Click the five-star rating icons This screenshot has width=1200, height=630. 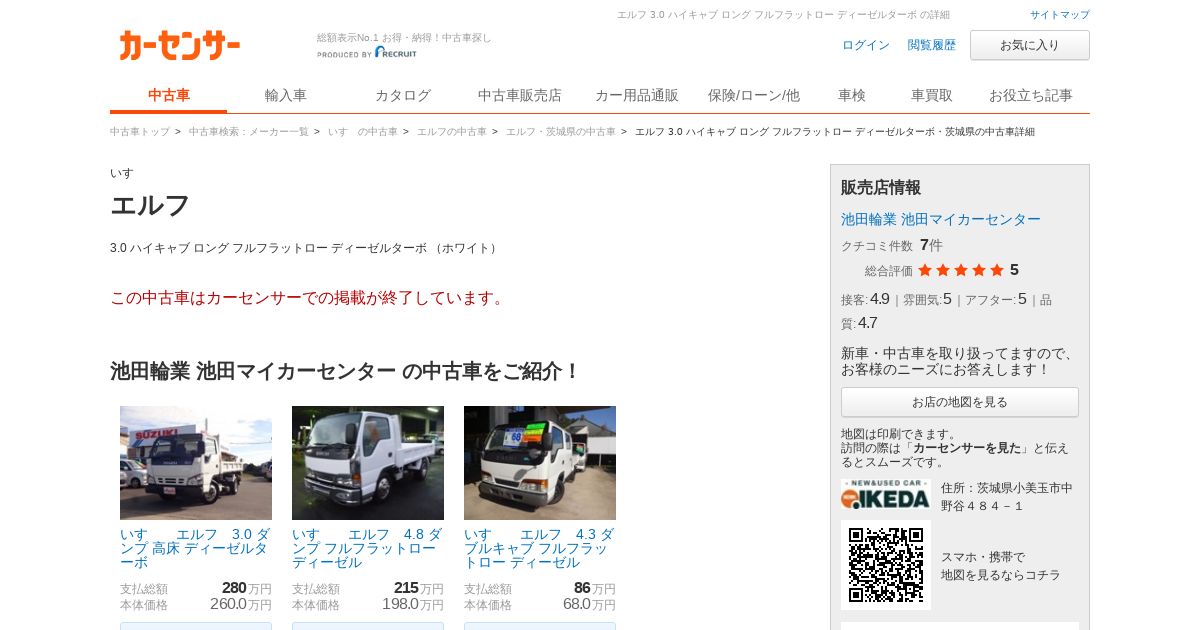click(x=961, y=270)
